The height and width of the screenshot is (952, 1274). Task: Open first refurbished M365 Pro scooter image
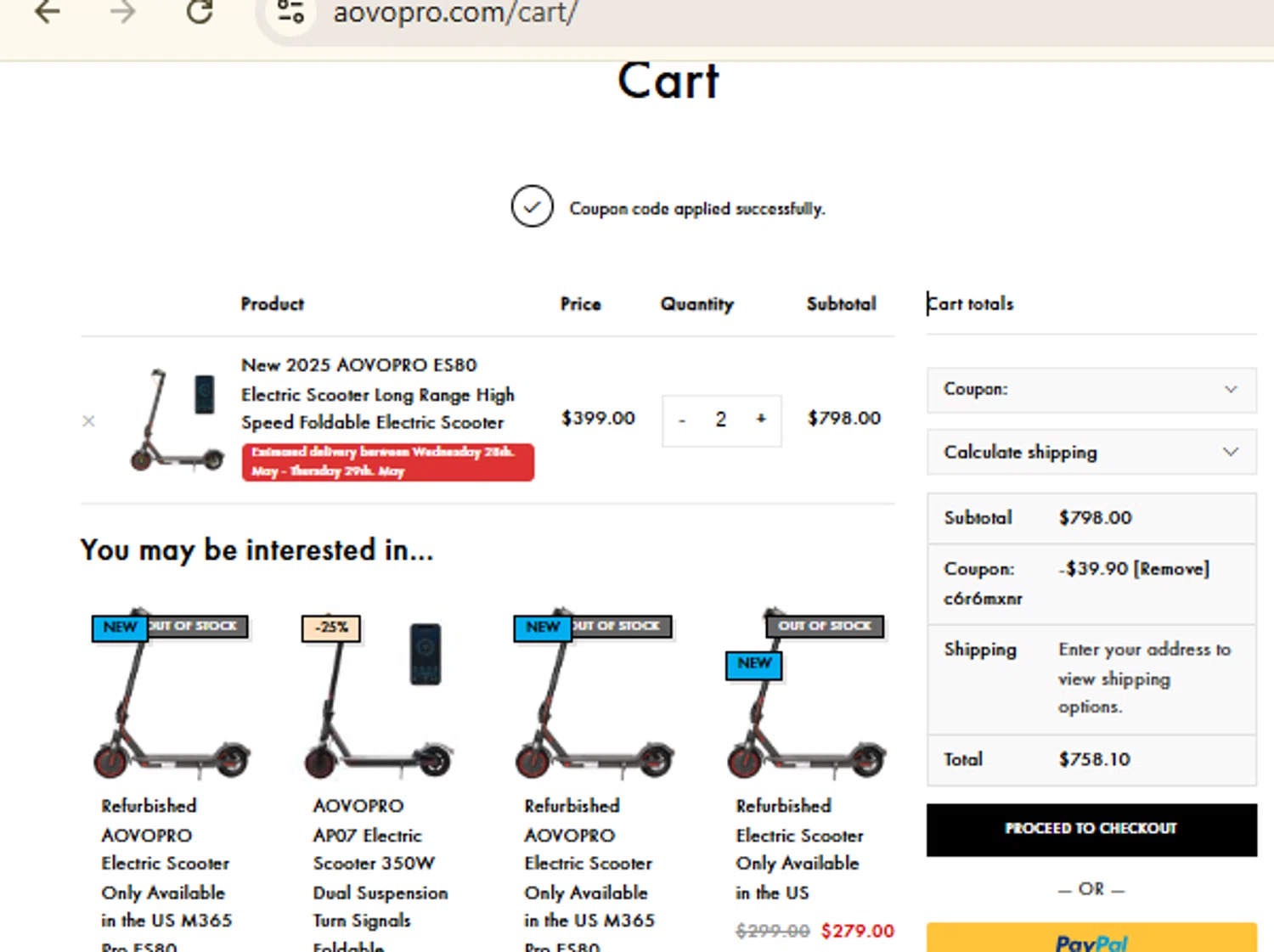pyautogui.click(x=171, y=694)
